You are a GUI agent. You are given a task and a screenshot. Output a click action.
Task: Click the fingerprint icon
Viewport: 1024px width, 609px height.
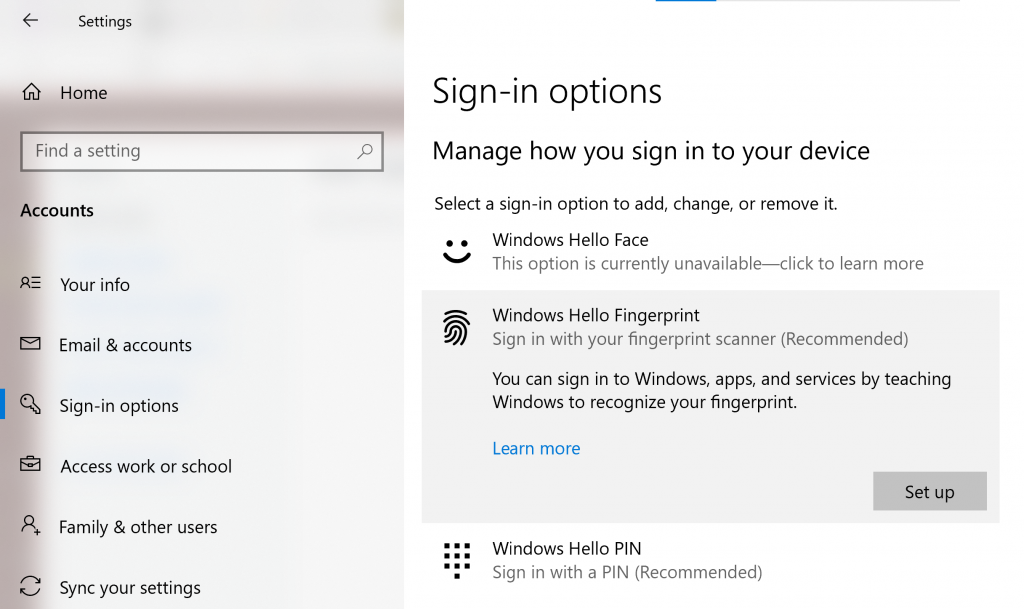click(x=456, y=327)
